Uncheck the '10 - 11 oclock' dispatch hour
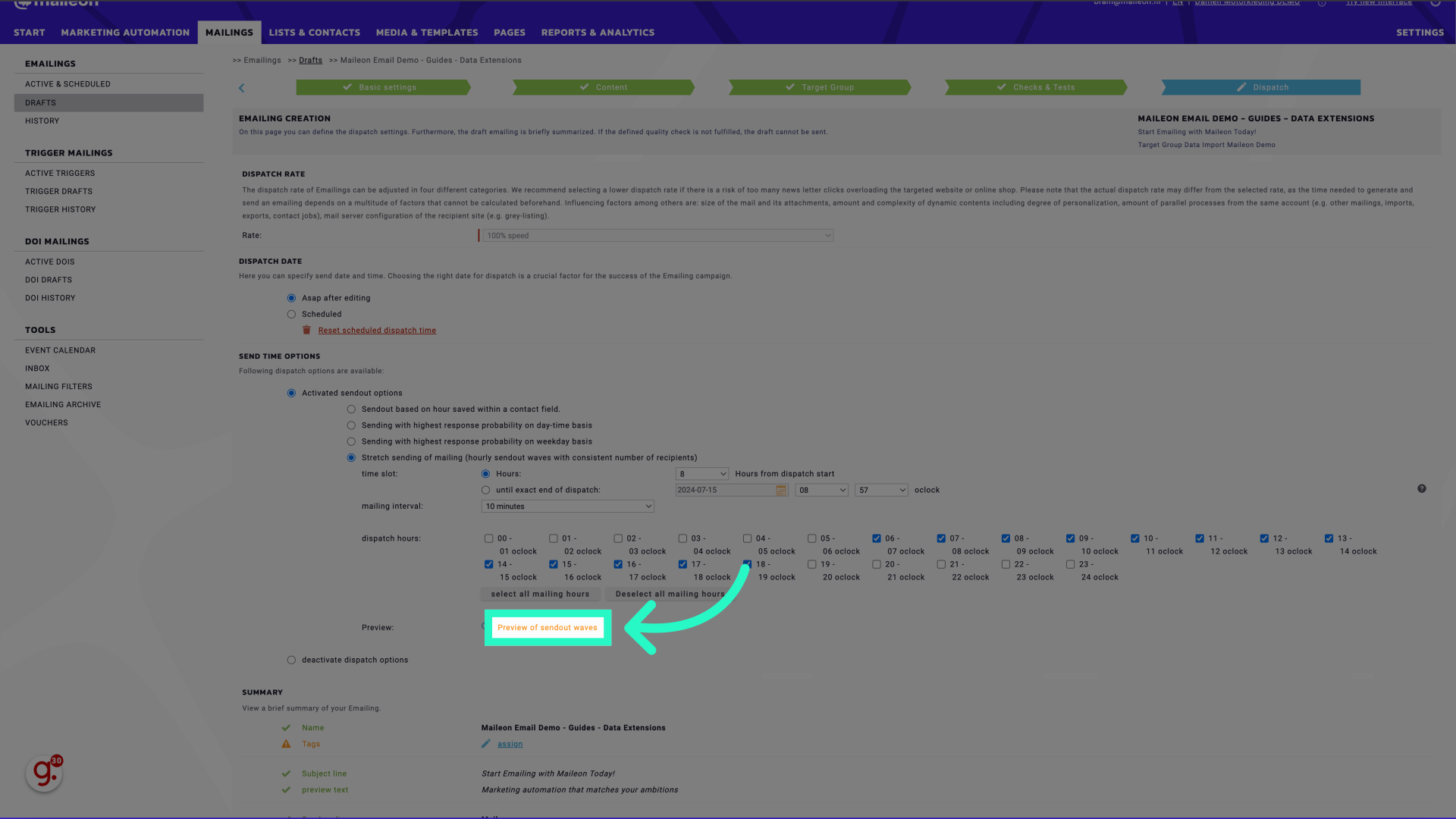Screen dimensions: 1456x819 click(x=1134, y=538)
